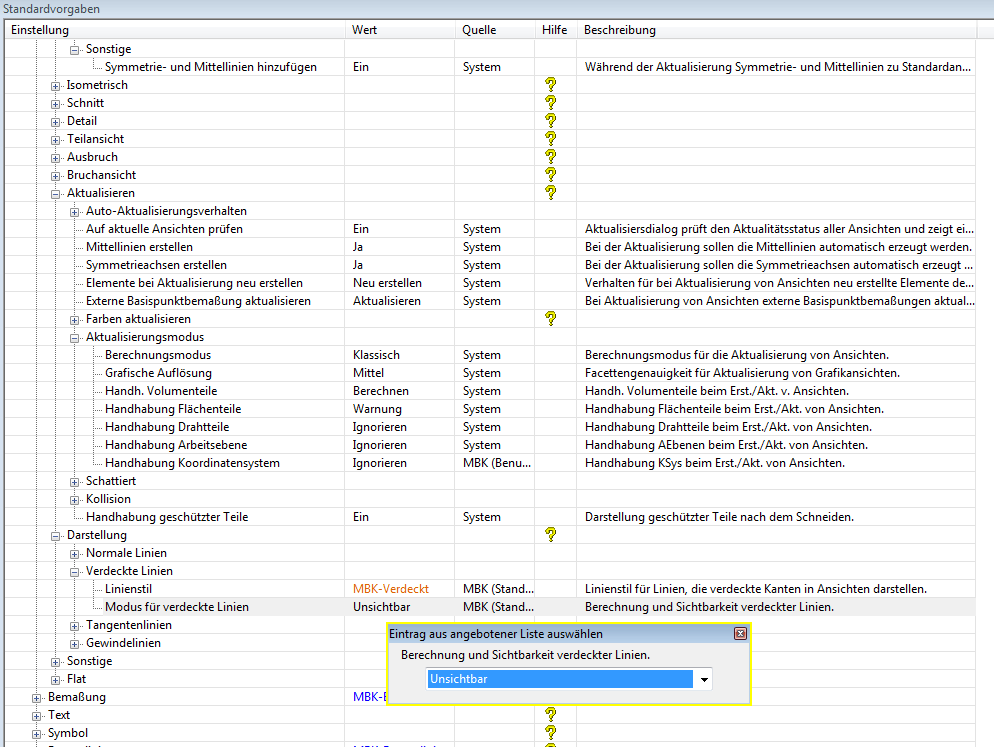Image resolution: width=994 pixels, height=747 pixels.
Task: Open help for the Ausbruch row
Action: pos(550,157)
